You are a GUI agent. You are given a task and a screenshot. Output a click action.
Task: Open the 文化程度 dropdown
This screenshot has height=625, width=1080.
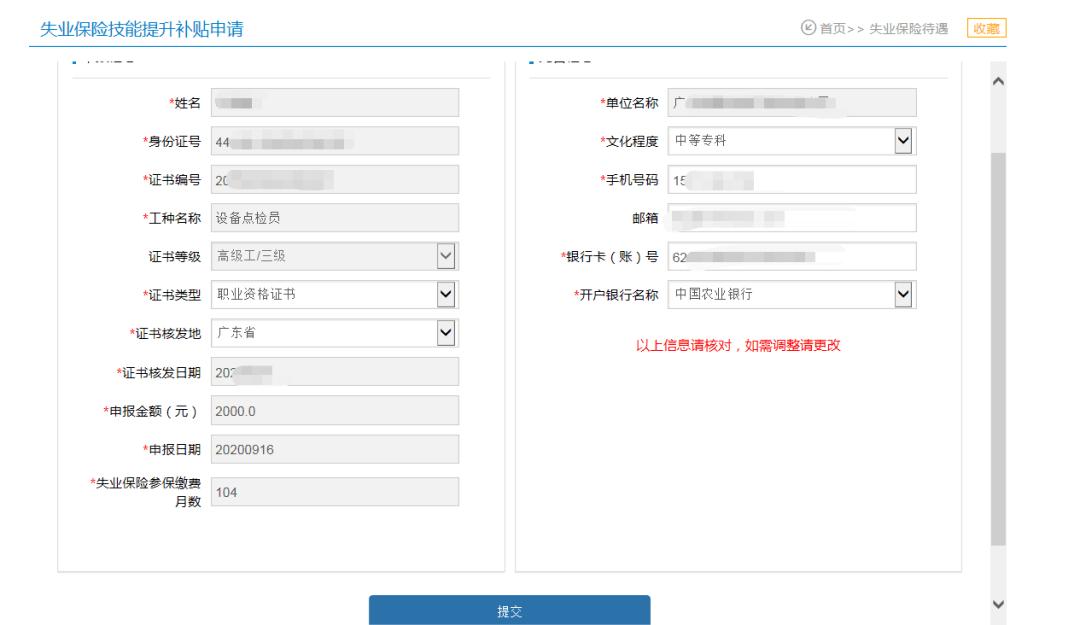903,141
